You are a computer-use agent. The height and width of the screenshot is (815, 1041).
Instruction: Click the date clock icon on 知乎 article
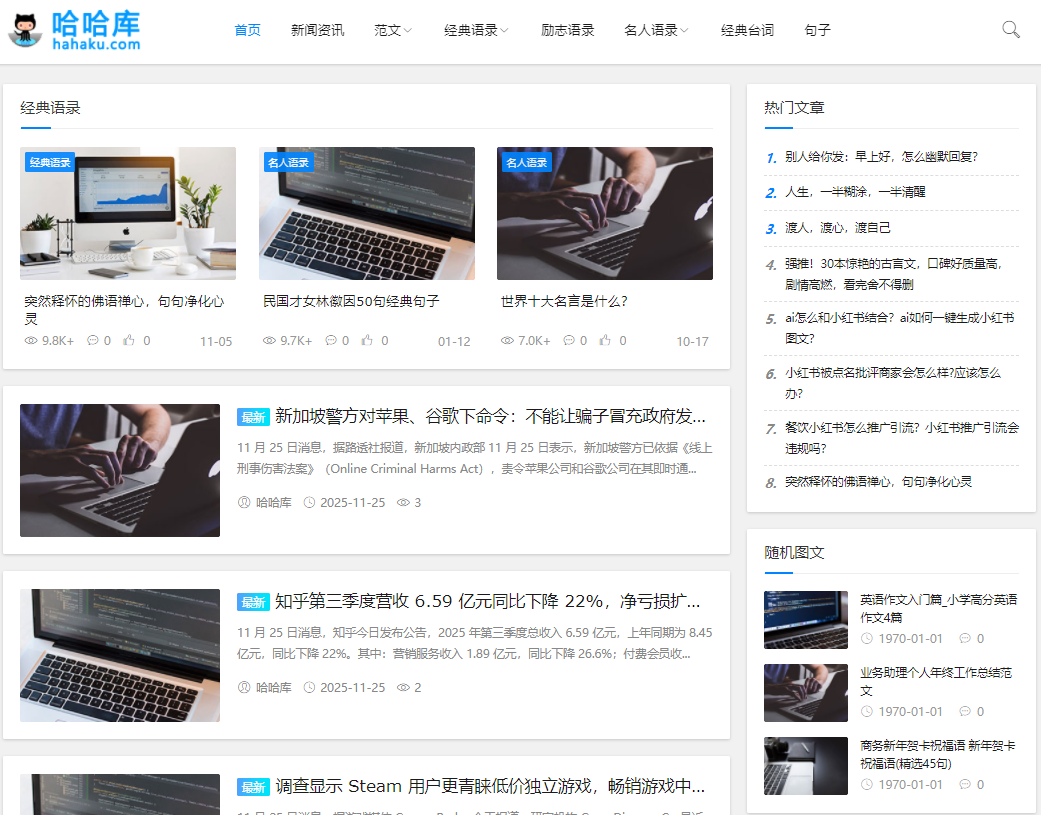pos(309,687)
